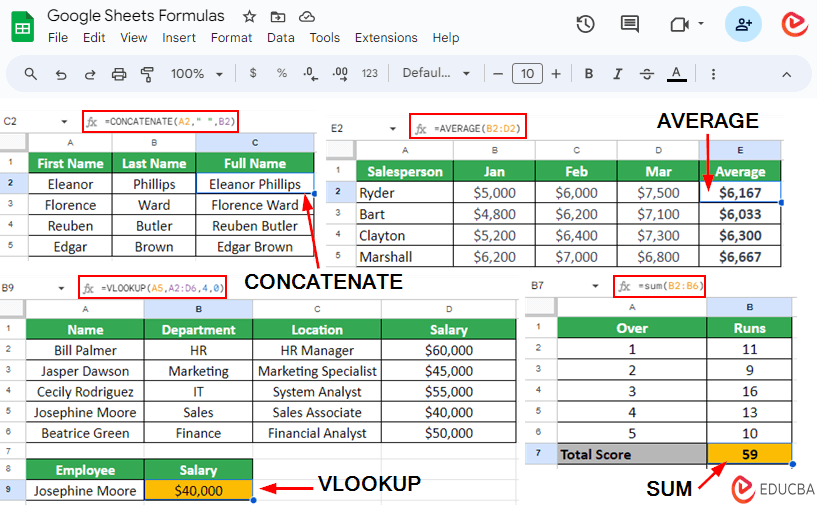Select the Total Score cell
The image size is (817, 506).
click(632, 454)
